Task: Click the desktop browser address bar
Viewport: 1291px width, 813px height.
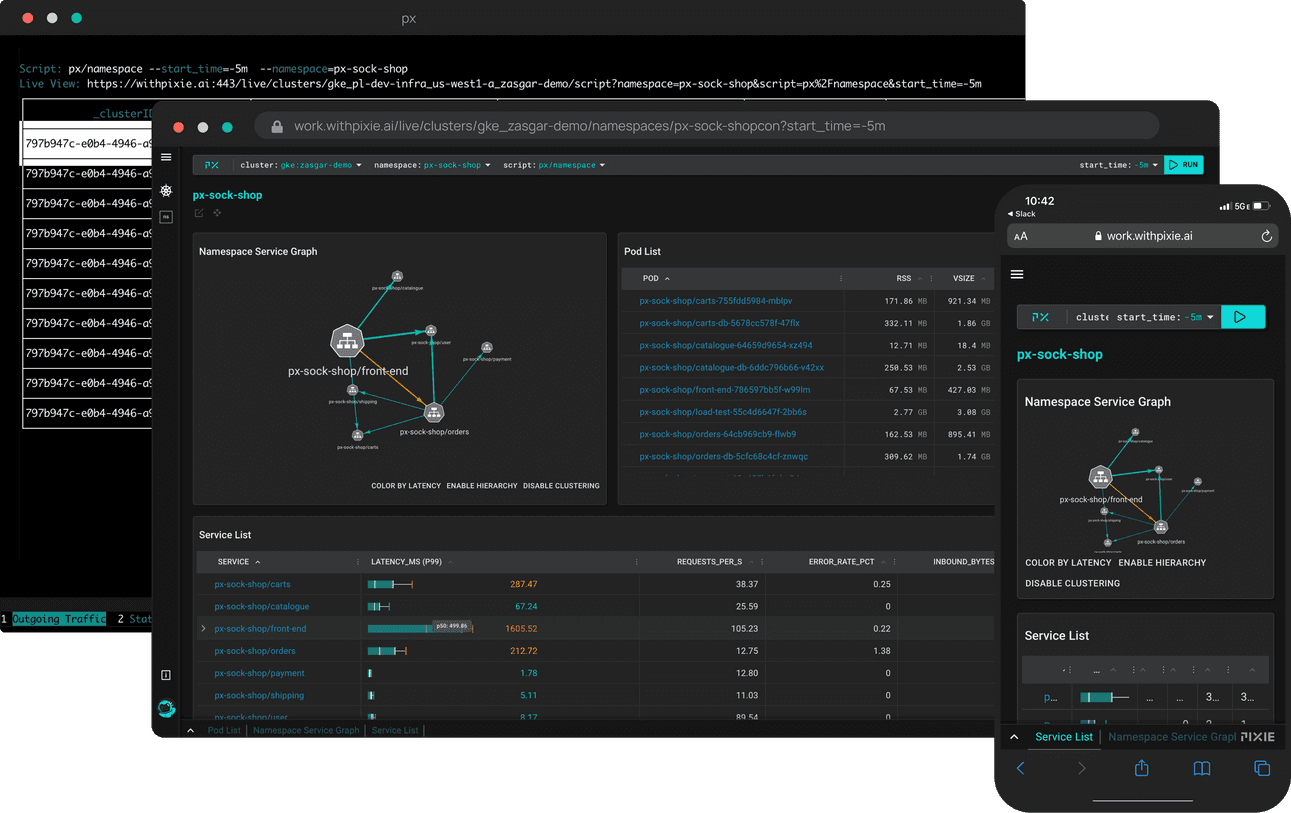Action: 707,126
